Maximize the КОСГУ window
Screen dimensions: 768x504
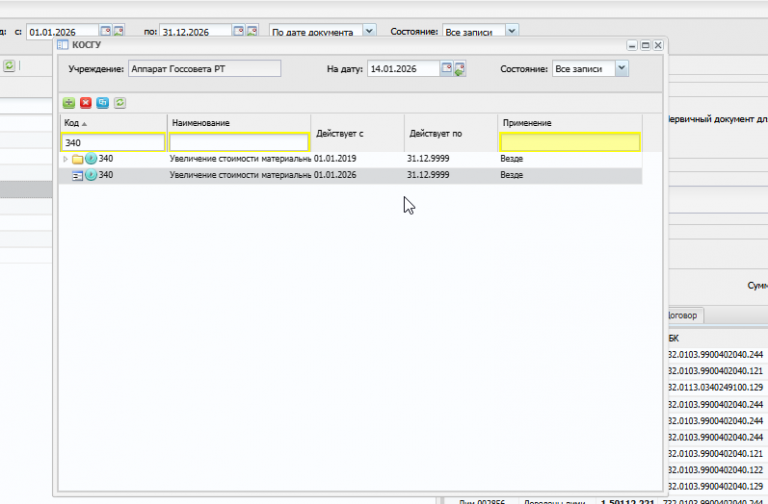(x=646, y=45)
